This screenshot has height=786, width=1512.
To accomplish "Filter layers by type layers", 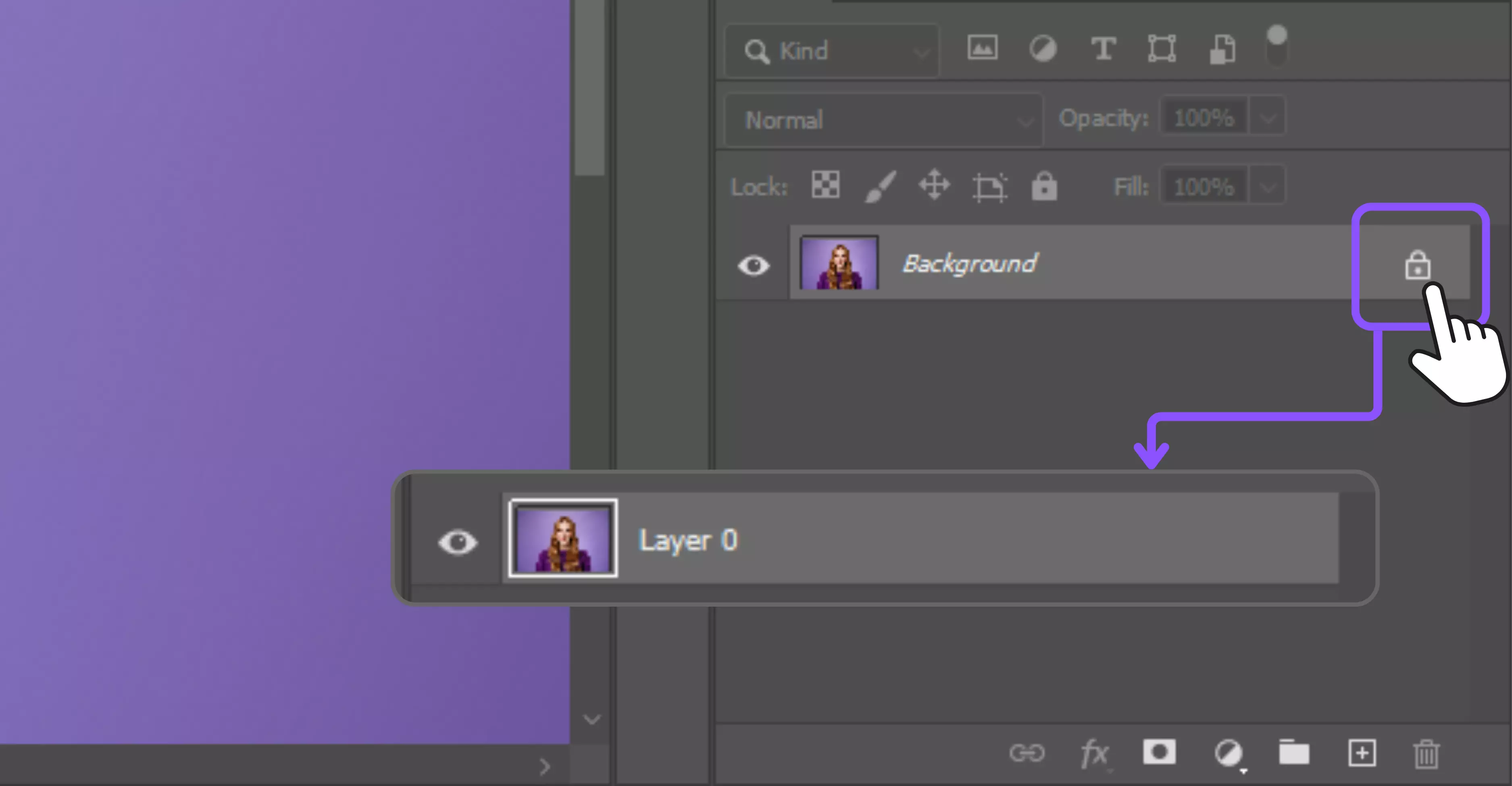I will [x=1103, y=48].
